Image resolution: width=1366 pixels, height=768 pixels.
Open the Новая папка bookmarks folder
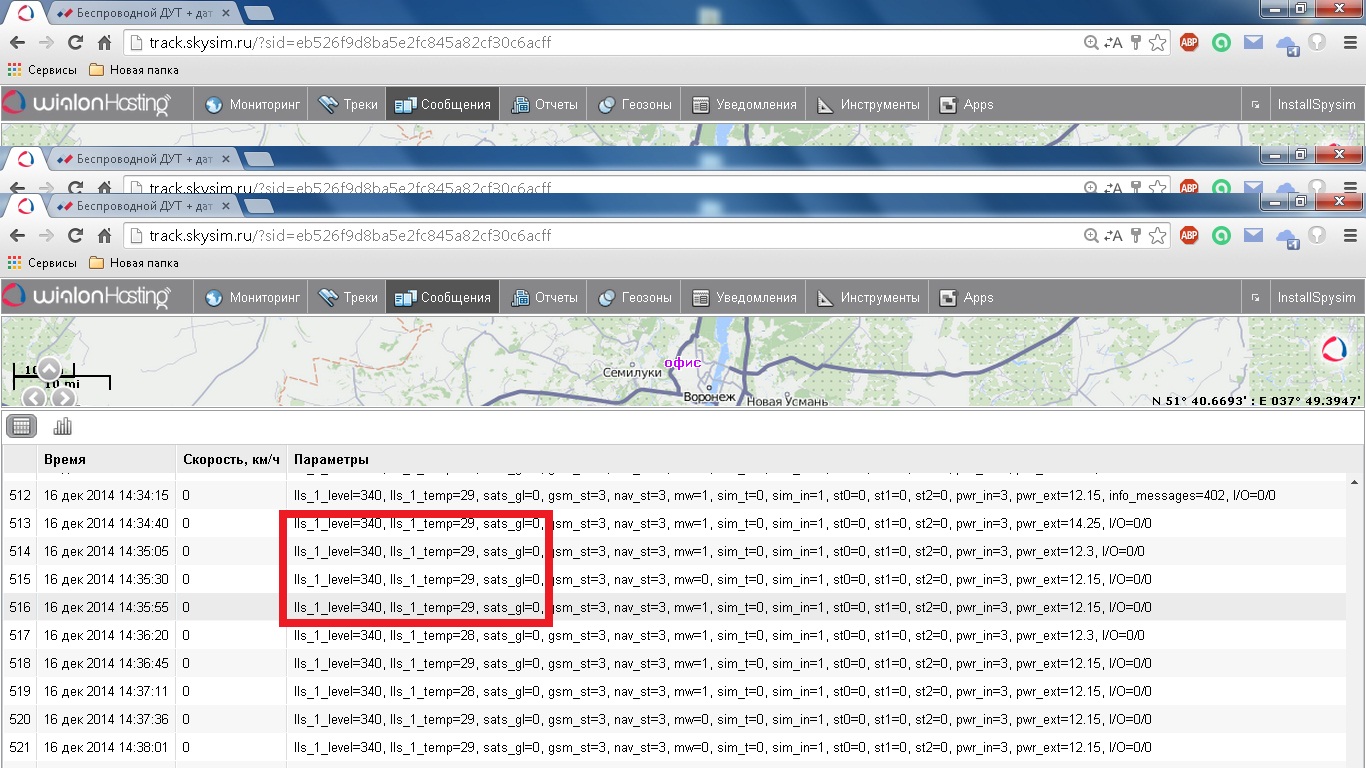coord(134,263)
